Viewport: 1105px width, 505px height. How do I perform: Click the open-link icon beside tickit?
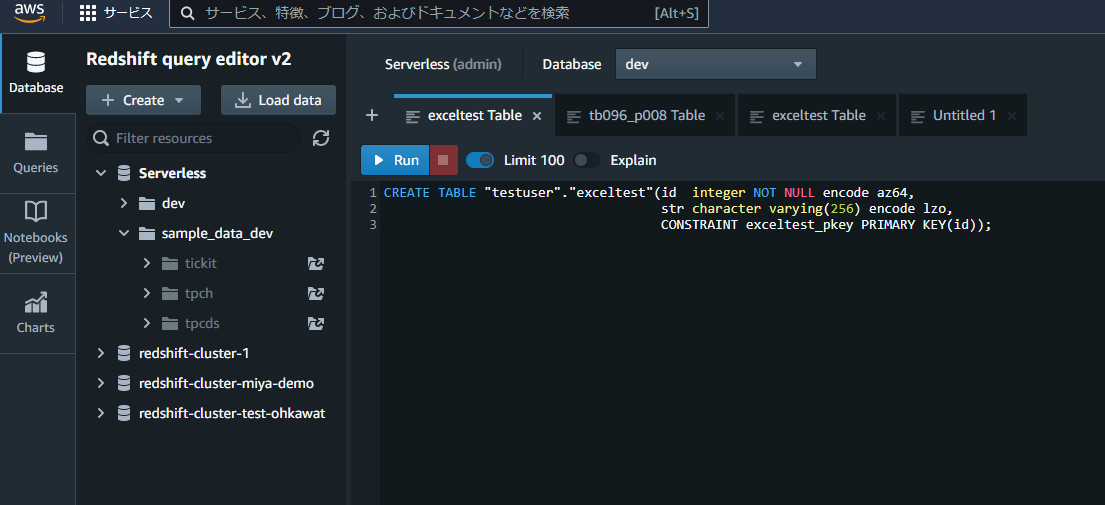click(x=316, y=263)
